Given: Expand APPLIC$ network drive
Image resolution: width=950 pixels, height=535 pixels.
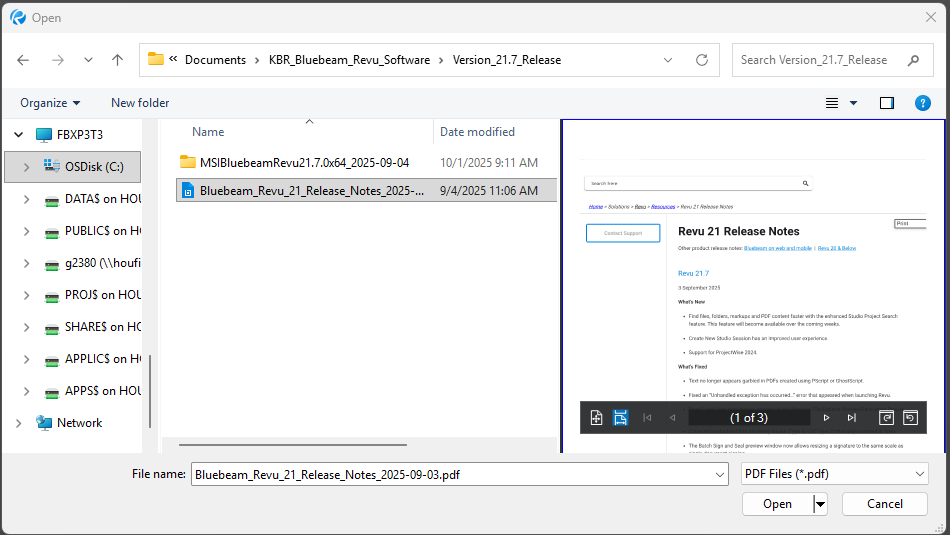Looking at the screenshot, I should [x=26, y=359].
